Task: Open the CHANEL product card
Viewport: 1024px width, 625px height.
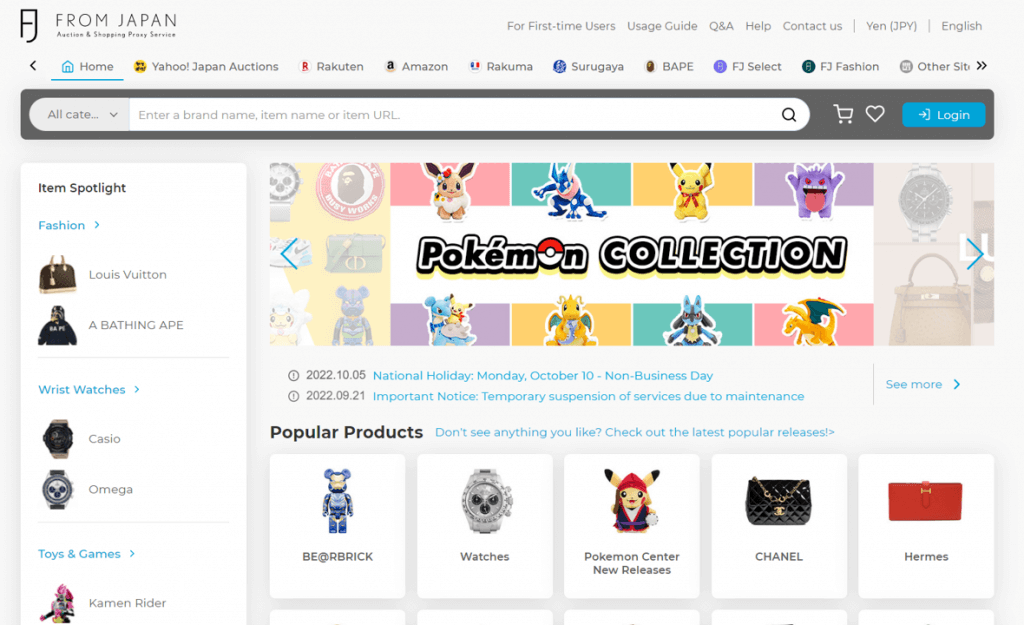Action: click(779, 526)
